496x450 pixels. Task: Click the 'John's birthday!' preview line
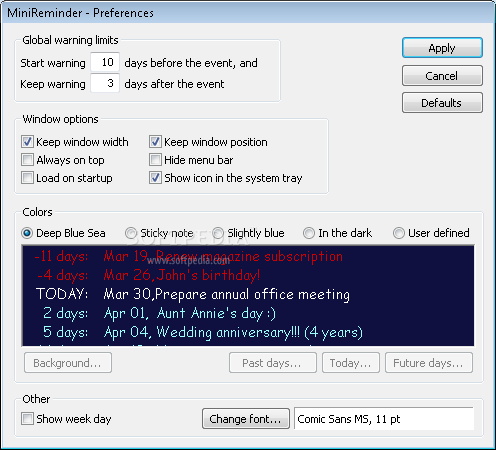(148, 275)
